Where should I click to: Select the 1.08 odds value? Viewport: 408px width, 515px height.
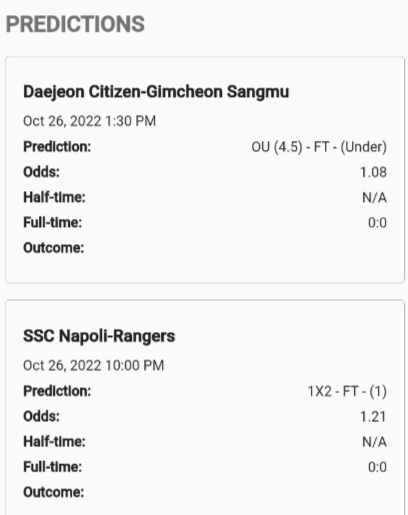[x=373, y=172]
